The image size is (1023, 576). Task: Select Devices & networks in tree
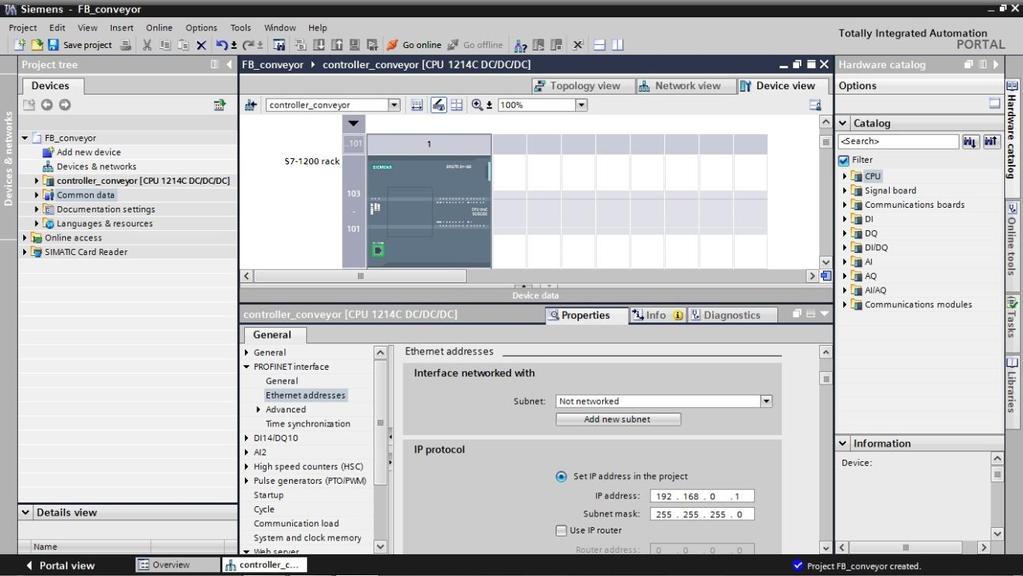pyautogui.click(x=96, y=166)
